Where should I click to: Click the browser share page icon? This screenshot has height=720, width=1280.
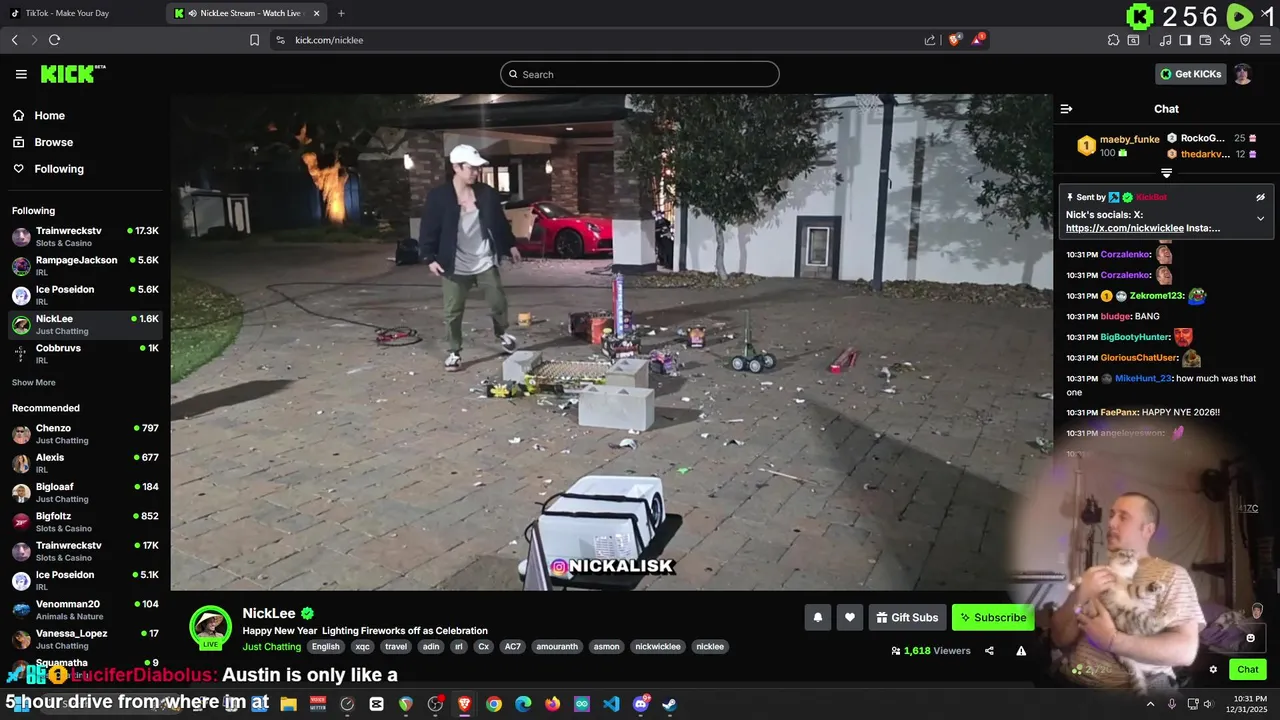click(930, 40)
